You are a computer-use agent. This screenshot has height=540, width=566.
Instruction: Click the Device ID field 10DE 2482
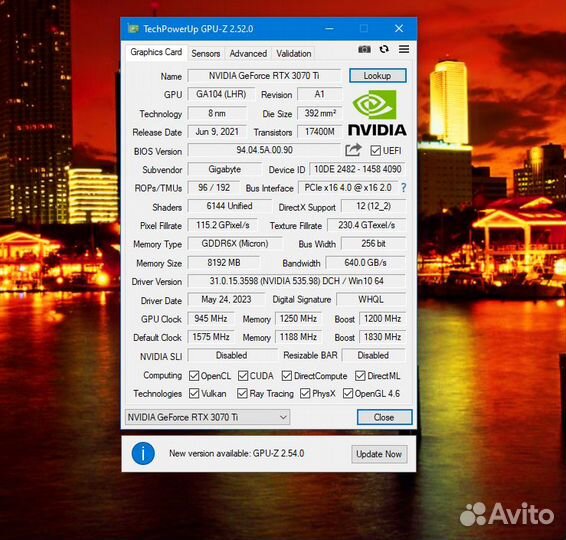click(357, 169)
